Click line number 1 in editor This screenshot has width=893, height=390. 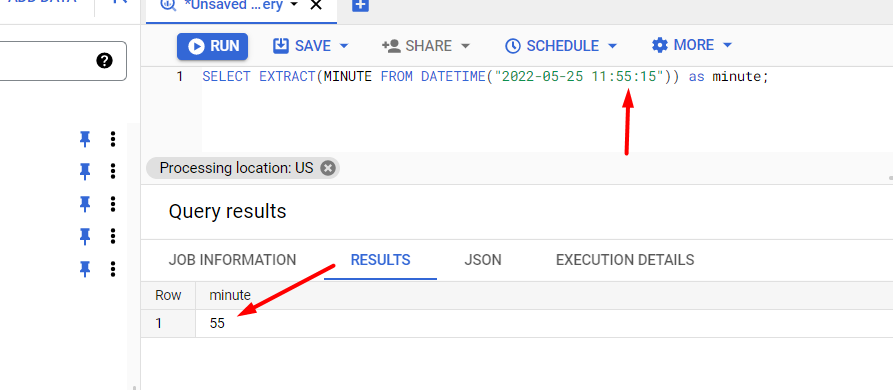[x=179, y=76]
